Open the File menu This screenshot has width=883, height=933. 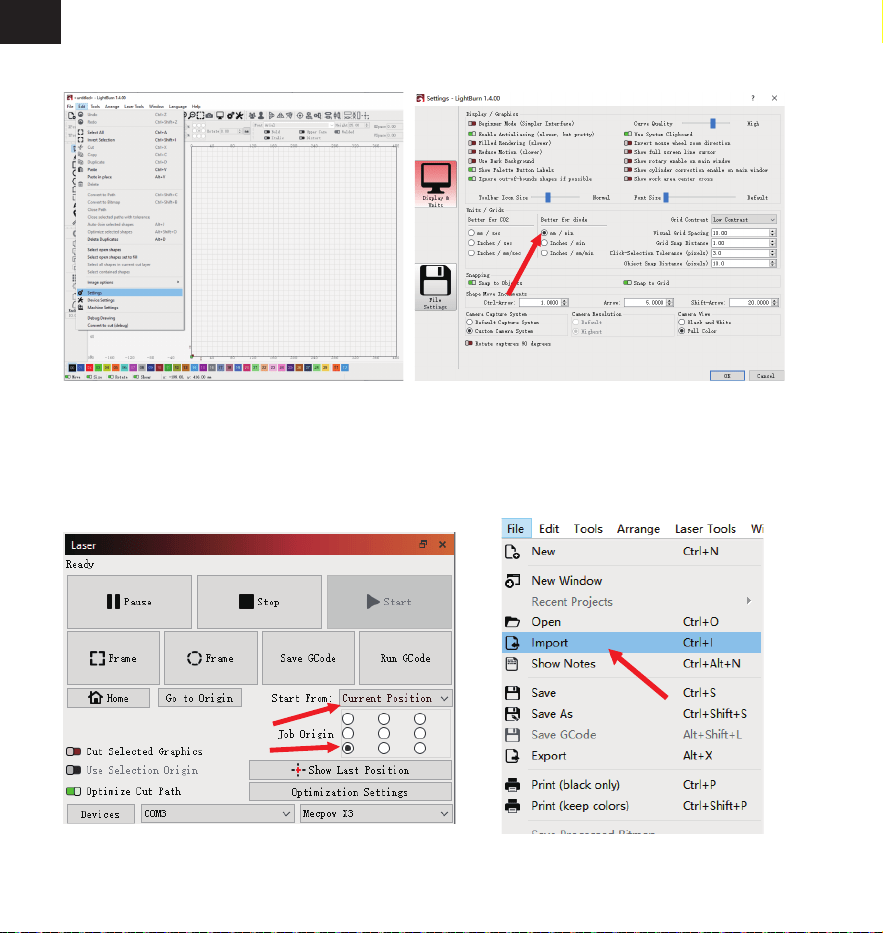pyautogui.click(x=515, y=529)
